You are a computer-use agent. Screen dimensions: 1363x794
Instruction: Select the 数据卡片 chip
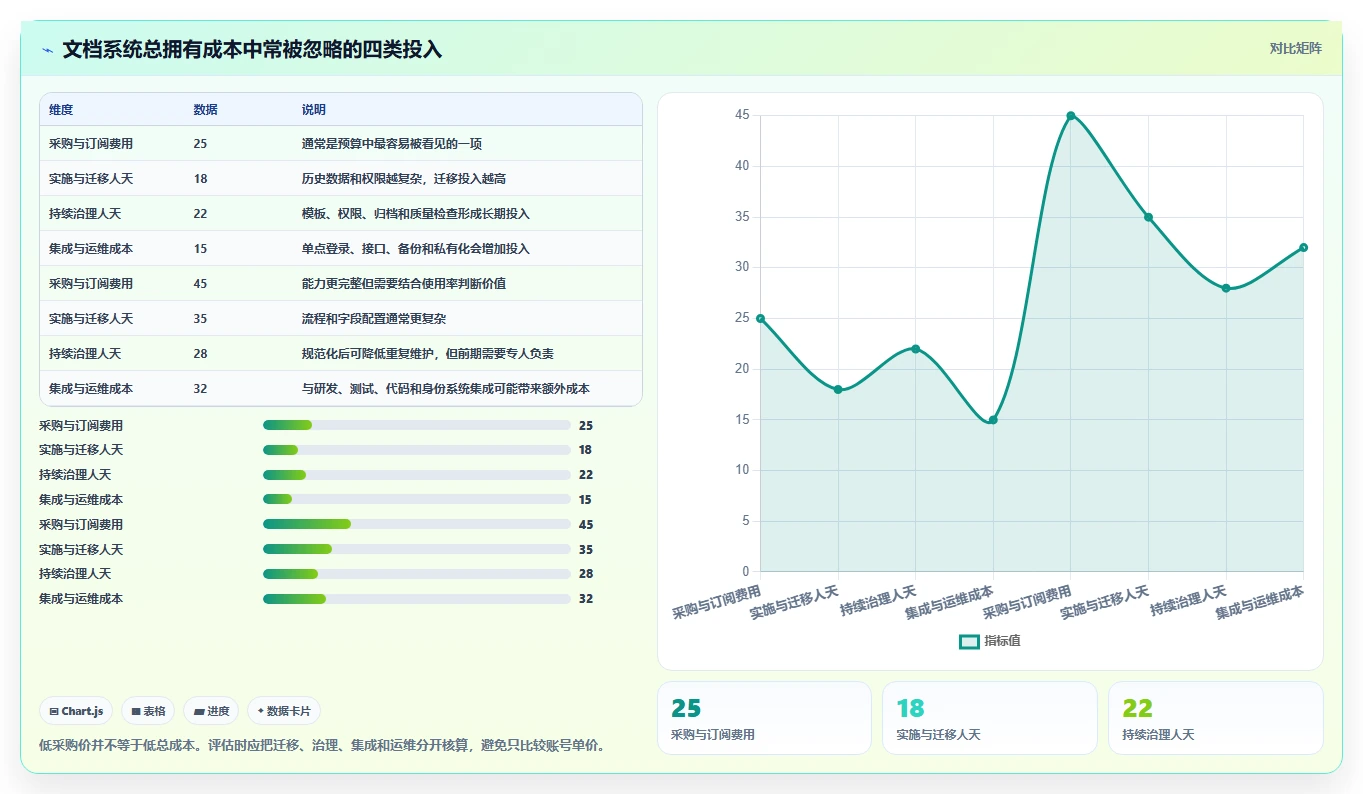(284, 711)
